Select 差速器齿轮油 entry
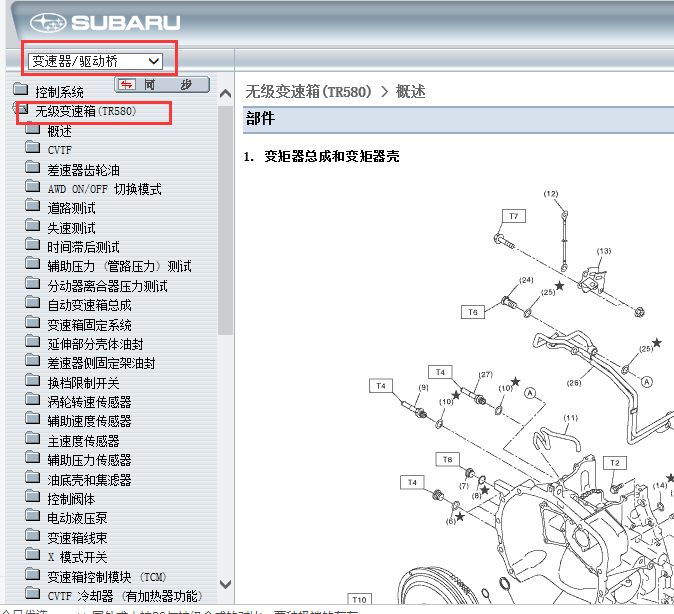 [x=83, y=170]
